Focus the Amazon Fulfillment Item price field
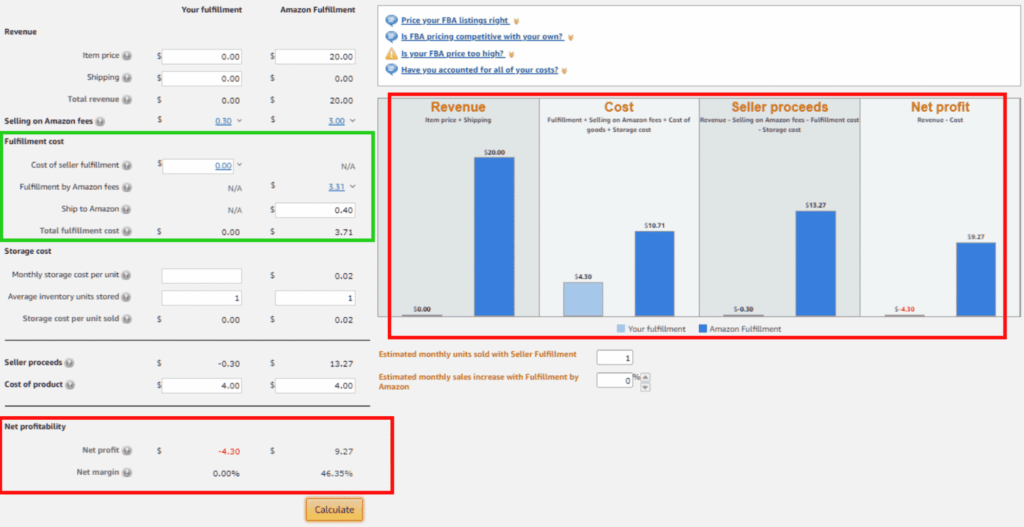The image size is (1024, 527). coord(315,57)
